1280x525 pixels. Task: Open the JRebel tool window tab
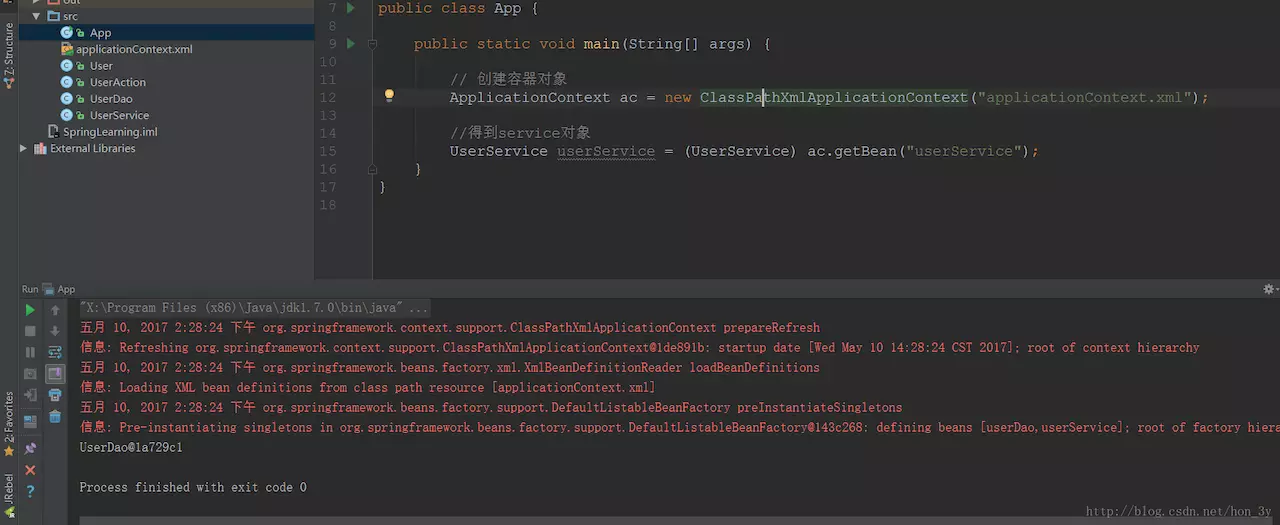click(9, 496)
